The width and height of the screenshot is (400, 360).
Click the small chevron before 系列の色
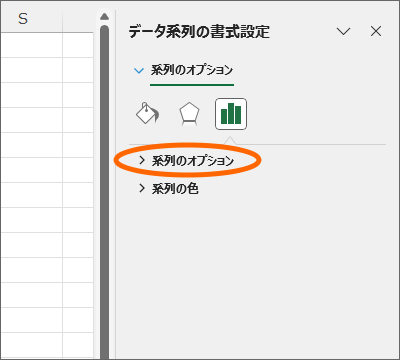click(142, 188)
